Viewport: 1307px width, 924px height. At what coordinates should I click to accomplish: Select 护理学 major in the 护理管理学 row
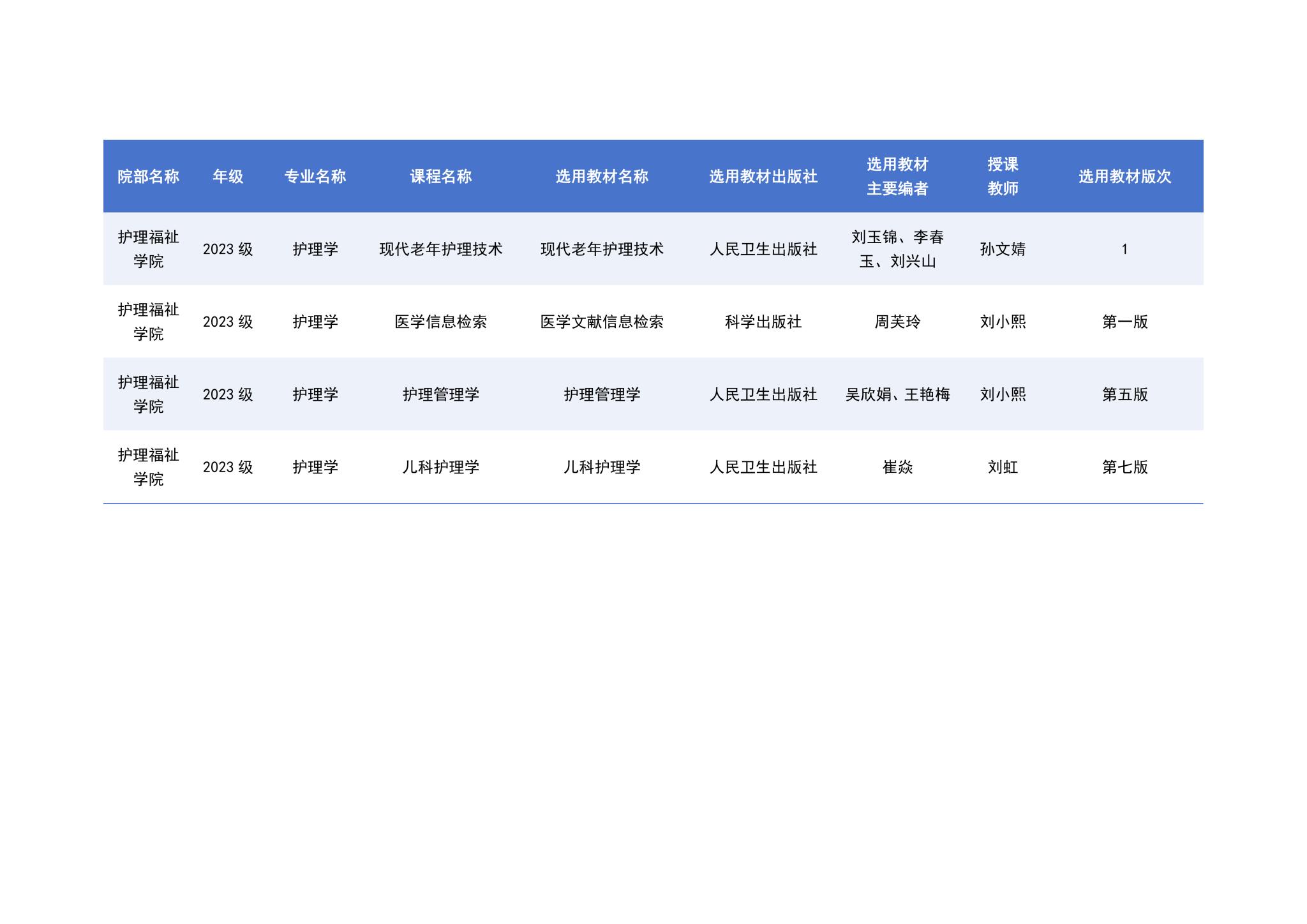click(x=315, y=395)
